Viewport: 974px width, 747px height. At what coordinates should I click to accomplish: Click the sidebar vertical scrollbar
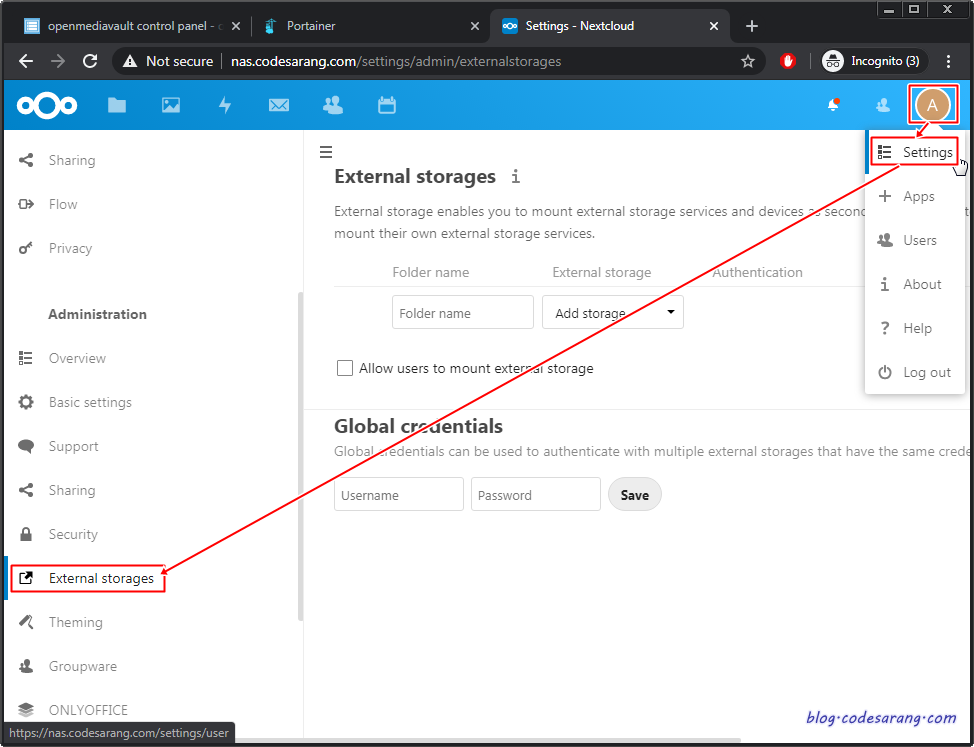pos(301,456)
